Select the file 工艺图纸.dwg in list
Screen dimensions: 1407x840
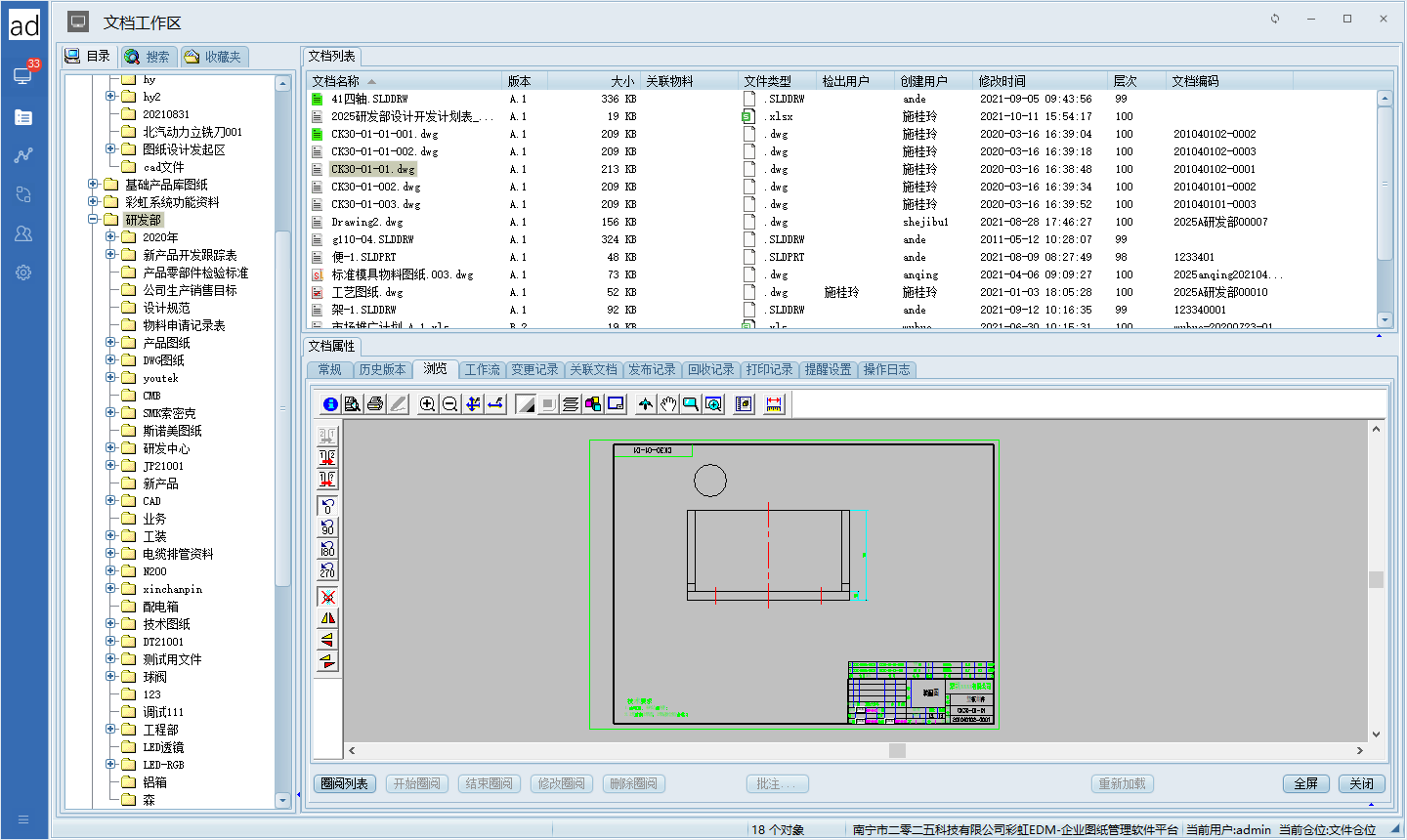[x=366, y=292]
